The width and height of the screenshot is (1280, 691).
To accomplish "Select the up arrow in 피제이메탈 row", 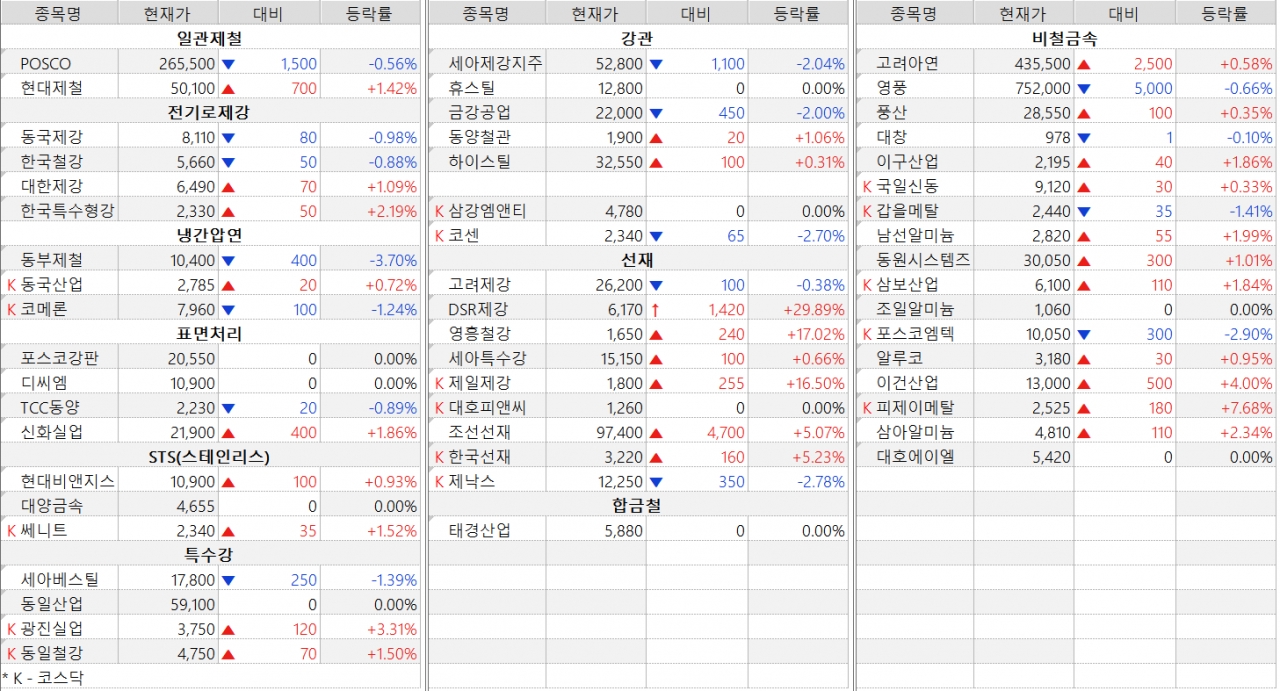I will [1084, 408].
